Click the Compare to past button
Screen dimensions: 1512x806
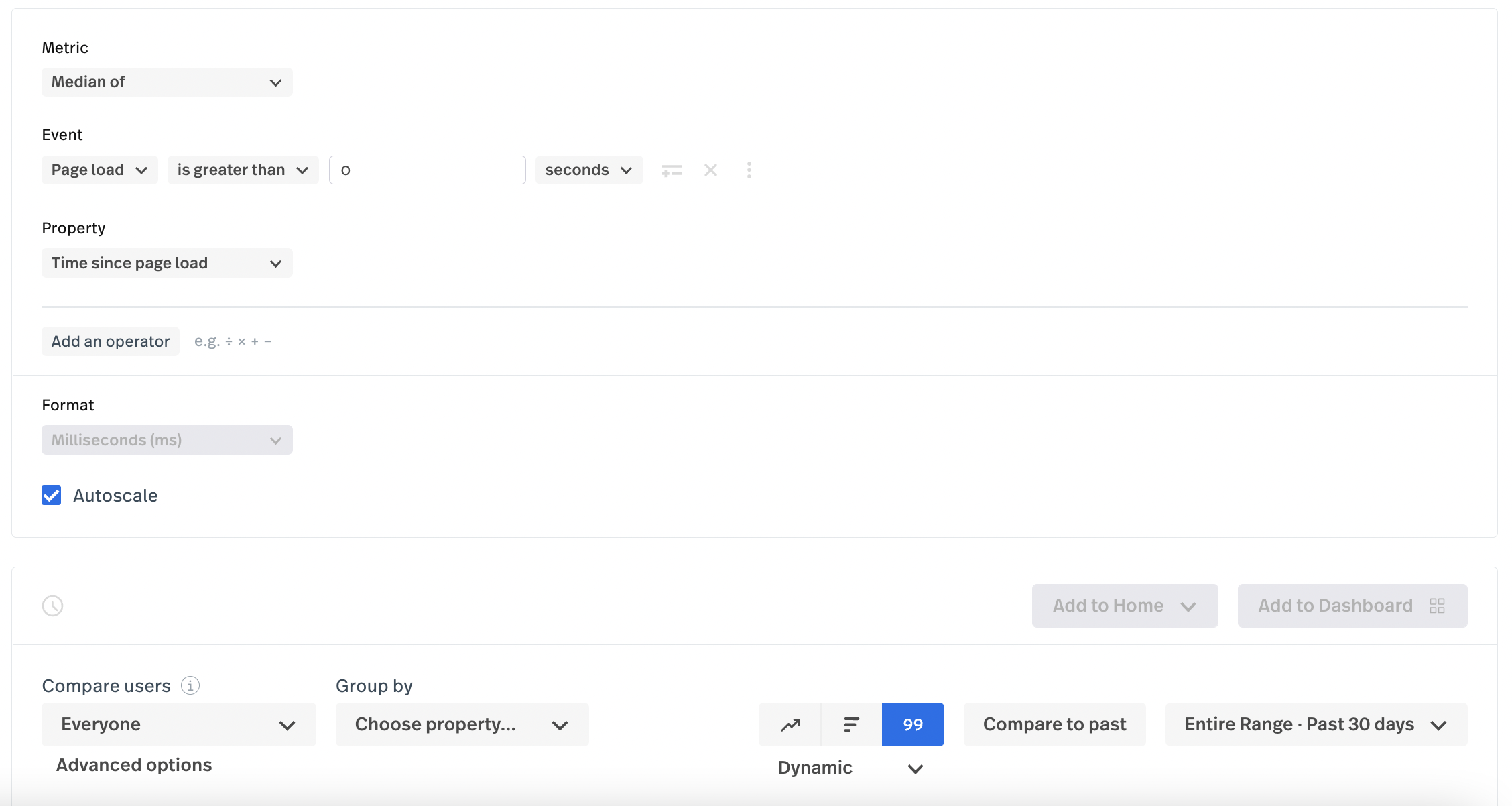click(1054, 724)
